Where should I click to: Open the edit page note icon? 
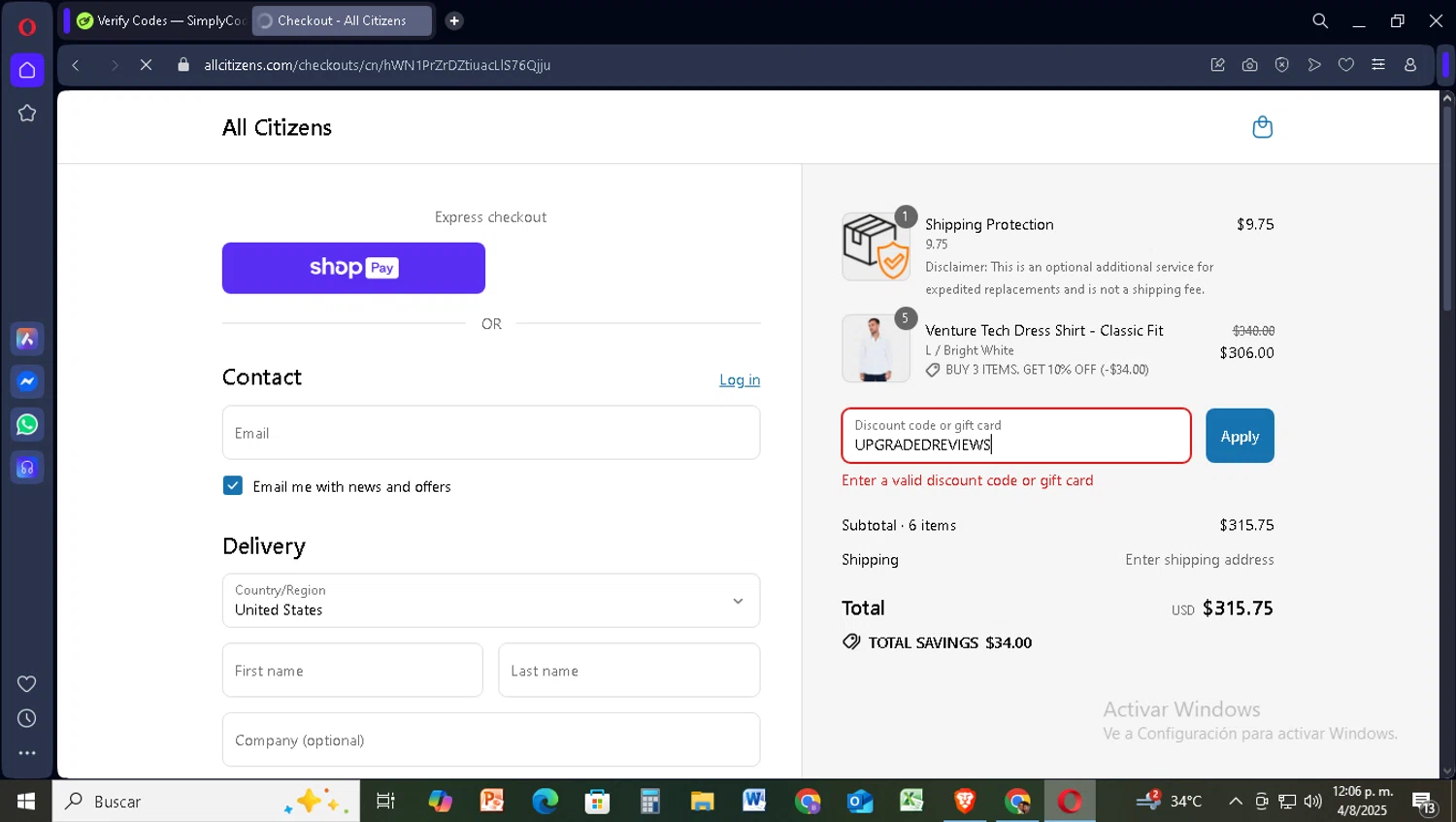click(x=1218, y=65)
